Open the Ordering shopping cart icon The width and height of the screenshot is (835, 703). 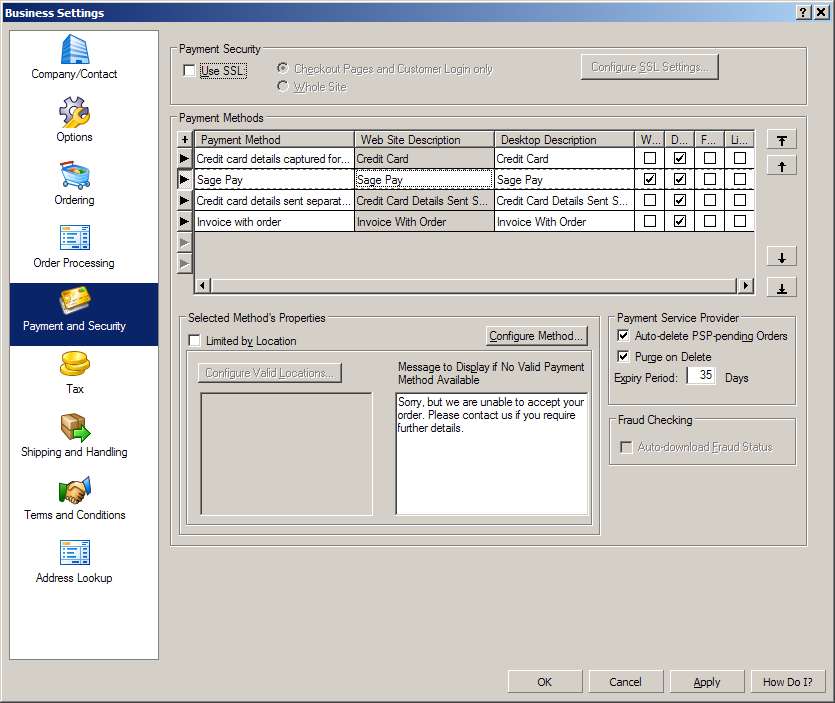(74, 175)
